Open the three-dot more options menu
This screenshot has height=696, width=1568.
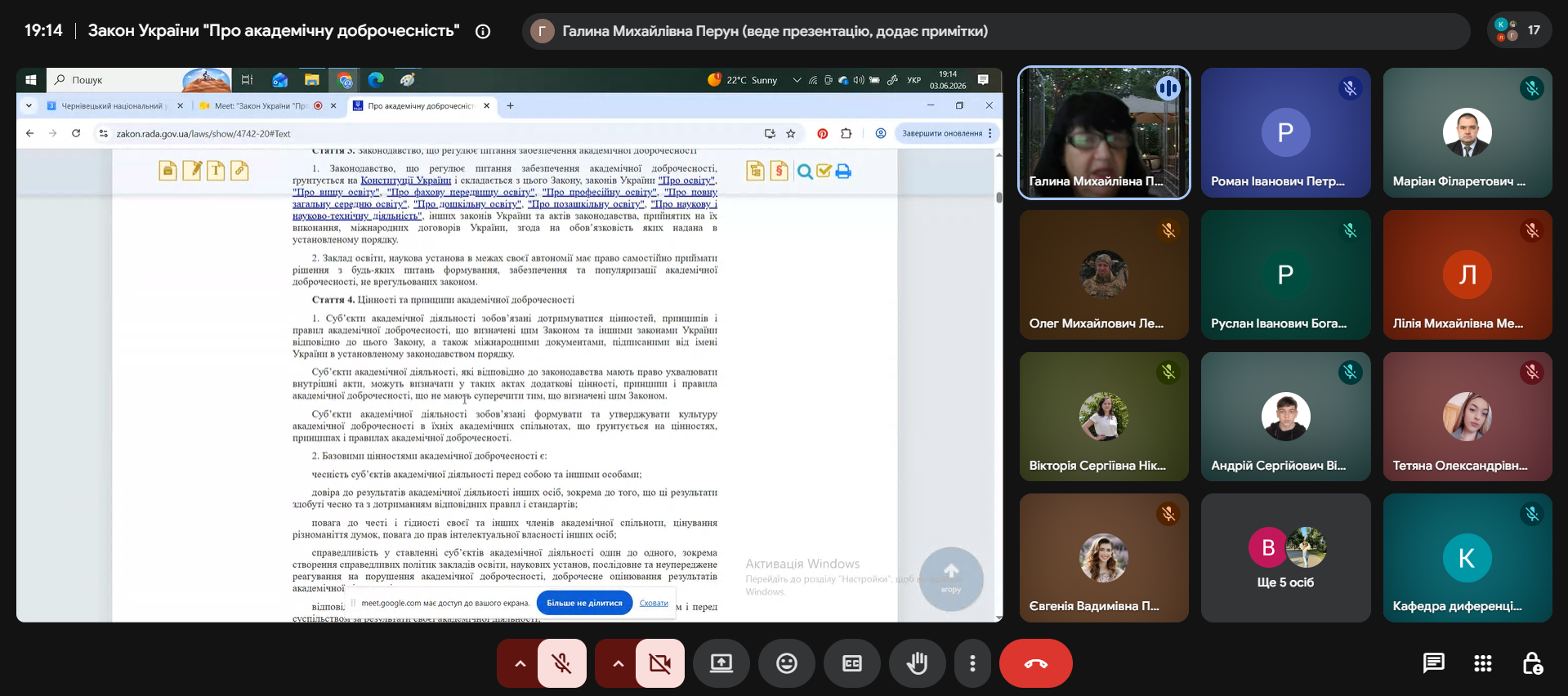tap(972, 663)
